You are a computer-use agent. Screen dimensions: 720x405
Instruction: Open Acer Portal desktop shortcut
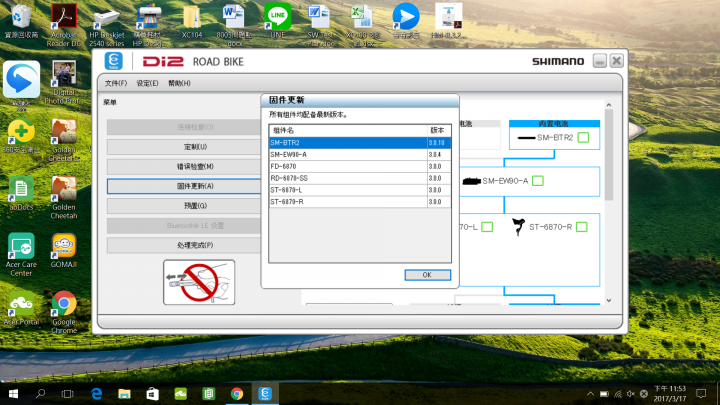point(21,308)
